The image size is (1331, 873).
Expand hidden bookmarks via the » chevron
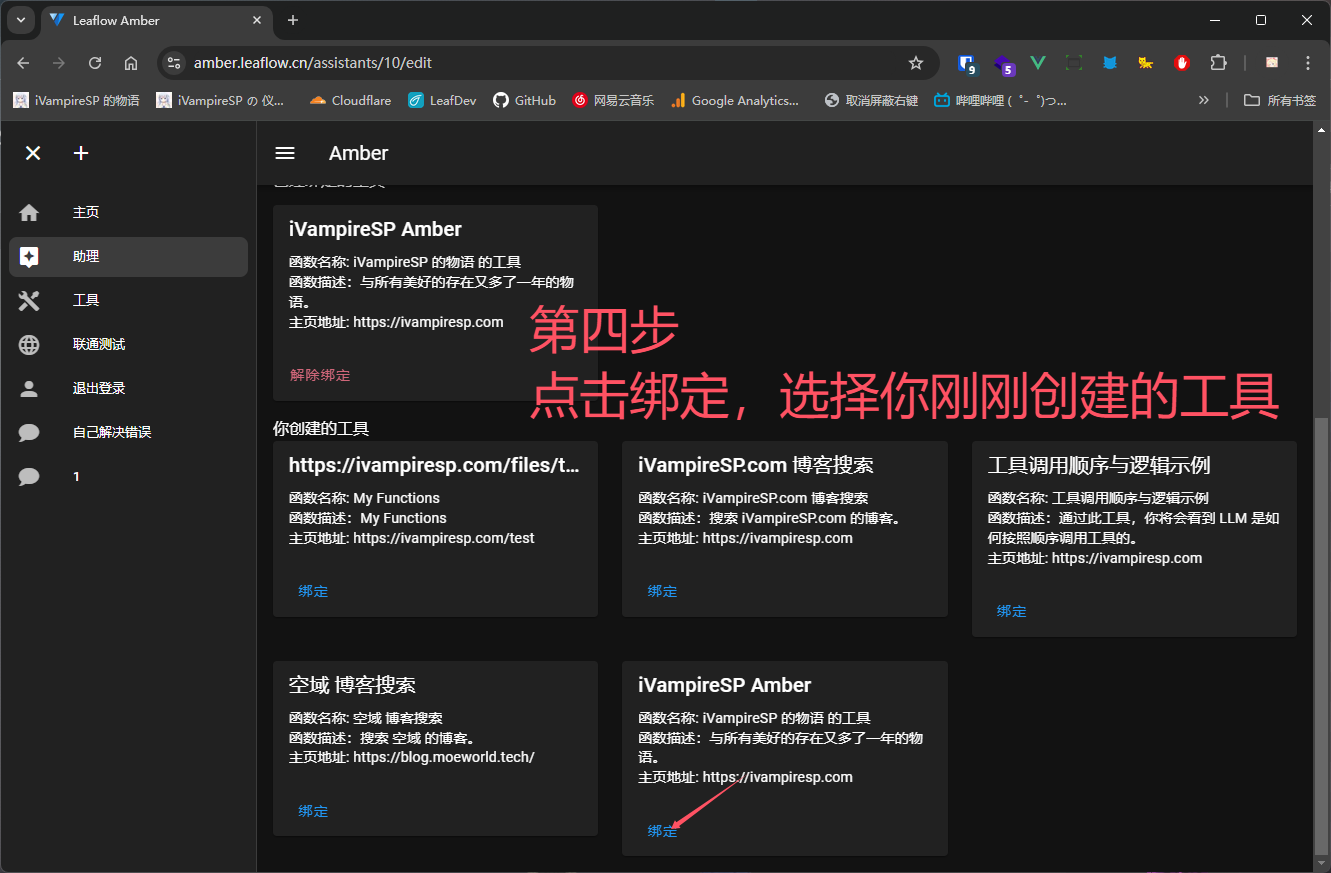[x=1203, y=100]
